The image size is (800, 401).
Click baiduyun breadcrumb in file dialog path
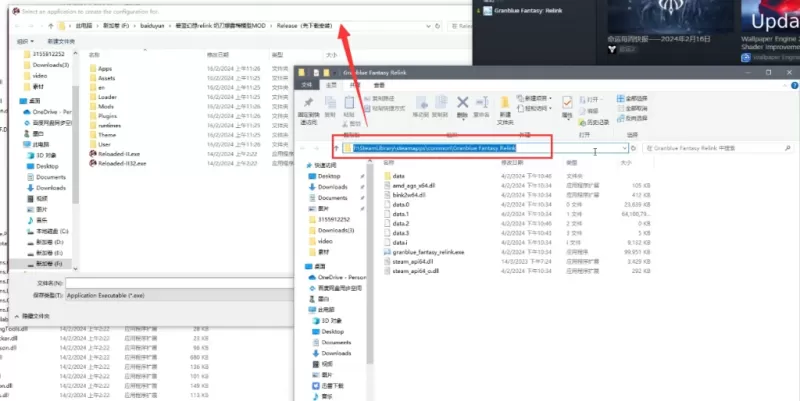coord(152,26)
